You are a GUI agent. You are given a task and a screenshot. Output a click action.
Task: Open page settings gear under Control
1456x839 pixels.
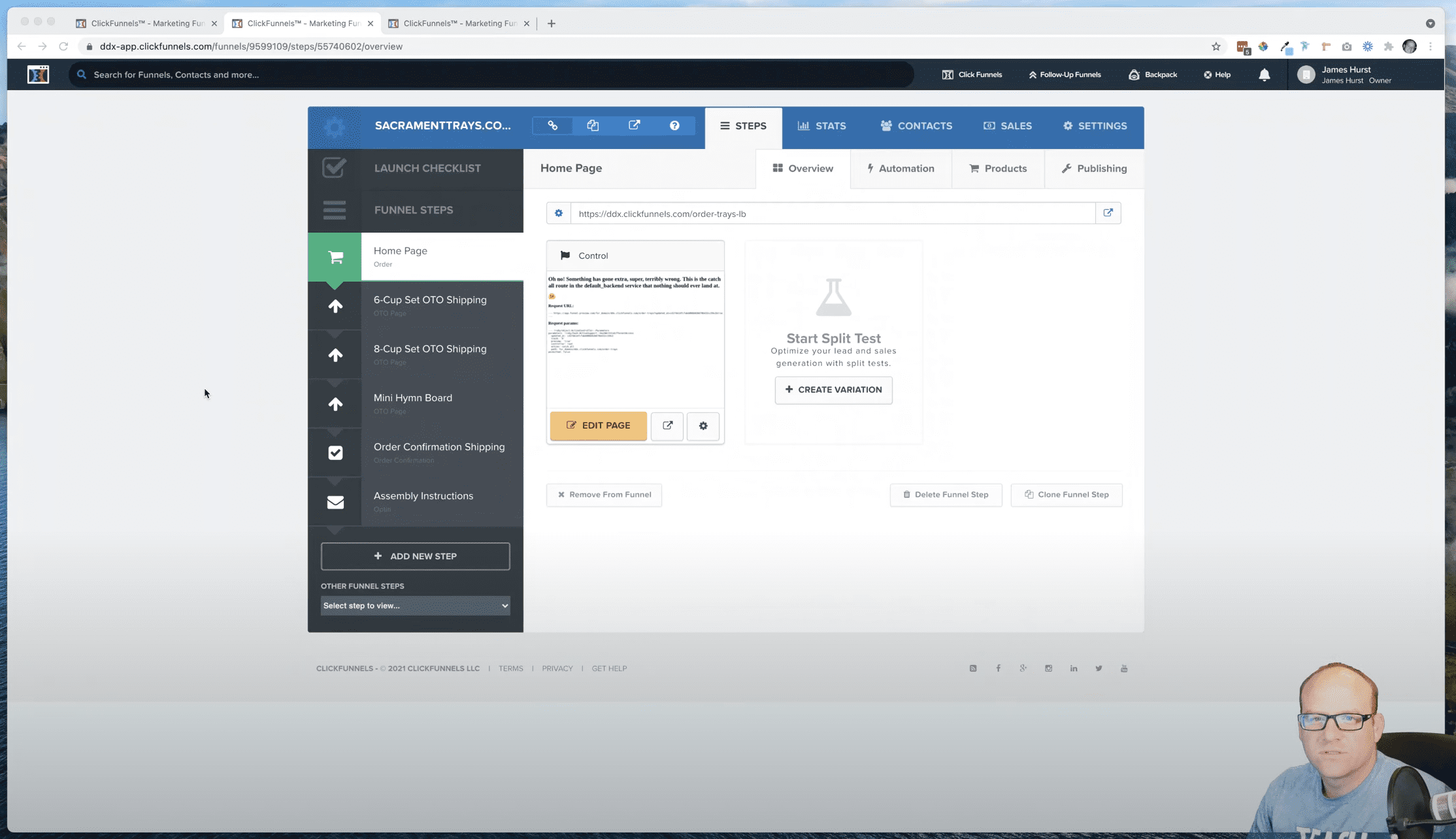pos(703,426)
